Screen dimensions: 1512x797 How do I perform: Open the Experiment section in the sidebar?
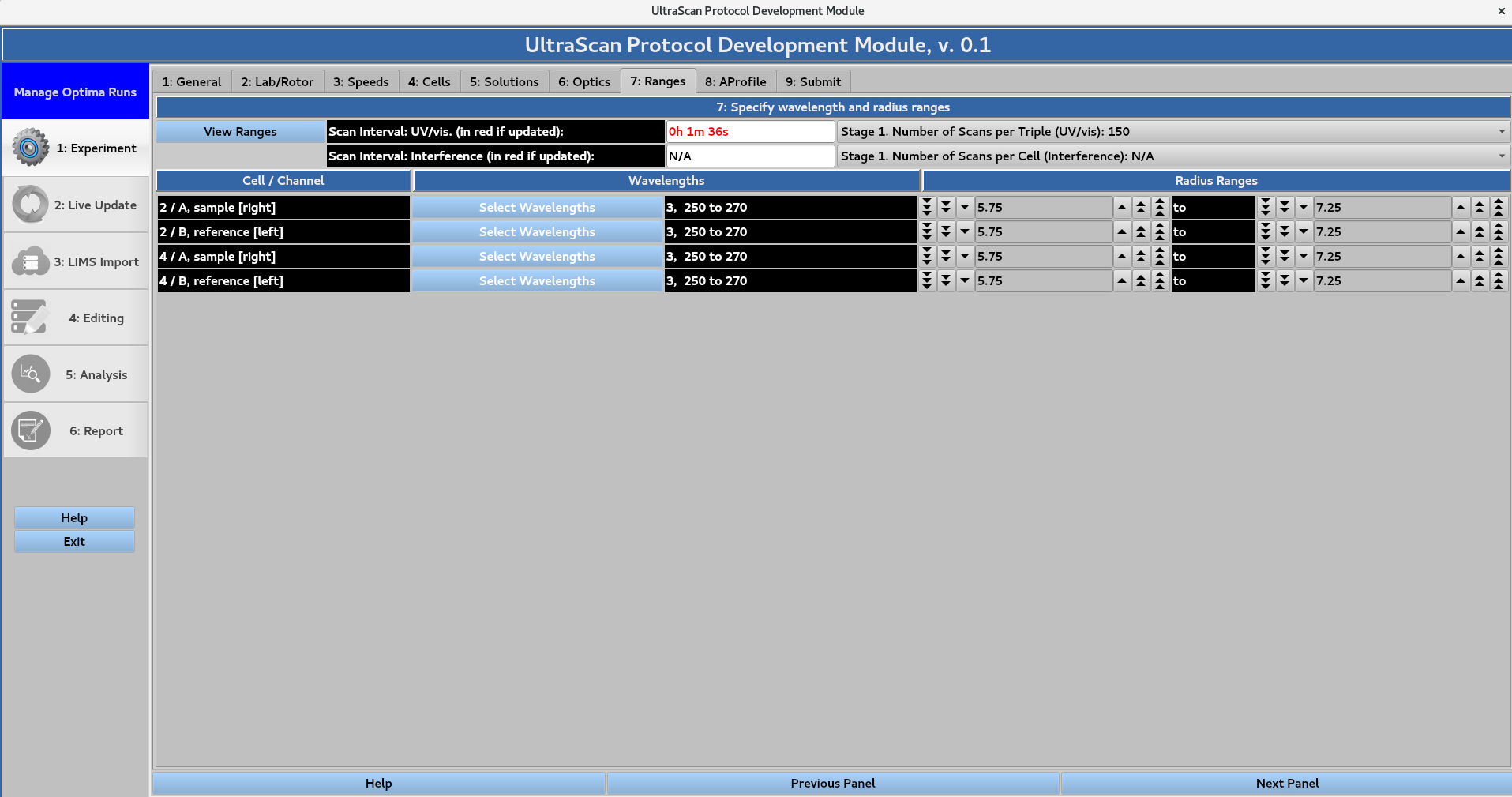pyautogui.click(x=75, y=148)
